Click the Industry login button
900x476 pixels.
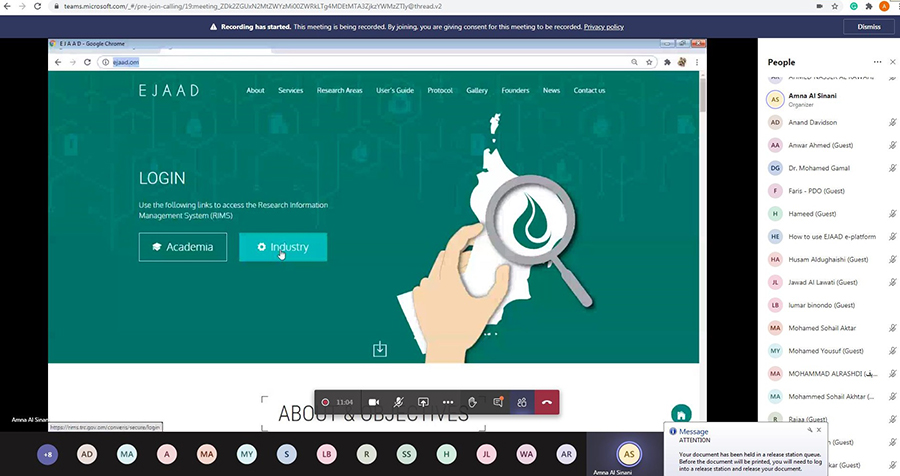coord(283,247)
